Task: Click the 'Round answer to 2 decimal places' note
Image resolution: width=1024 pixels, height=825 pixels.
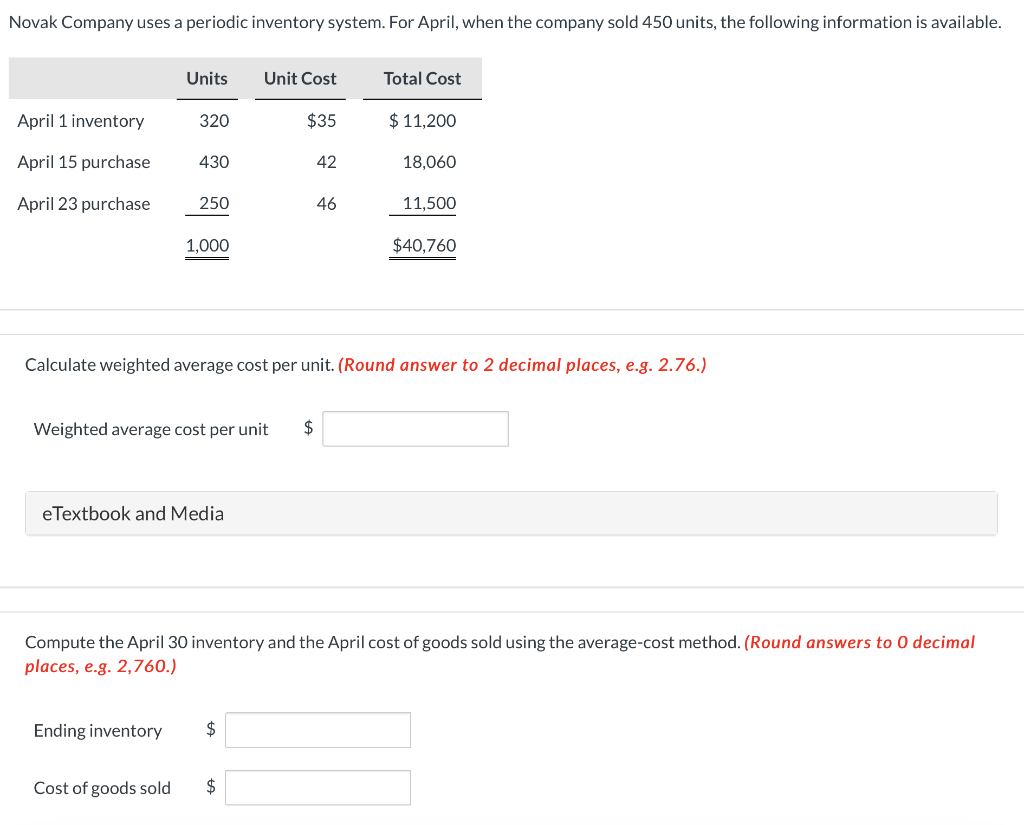Action: (x=522, y=364)
